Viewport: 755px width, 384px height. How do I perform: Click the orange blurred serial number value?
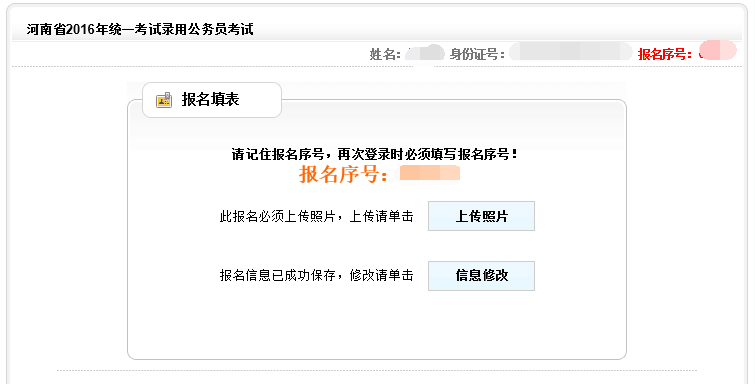[x=427, y=173]
